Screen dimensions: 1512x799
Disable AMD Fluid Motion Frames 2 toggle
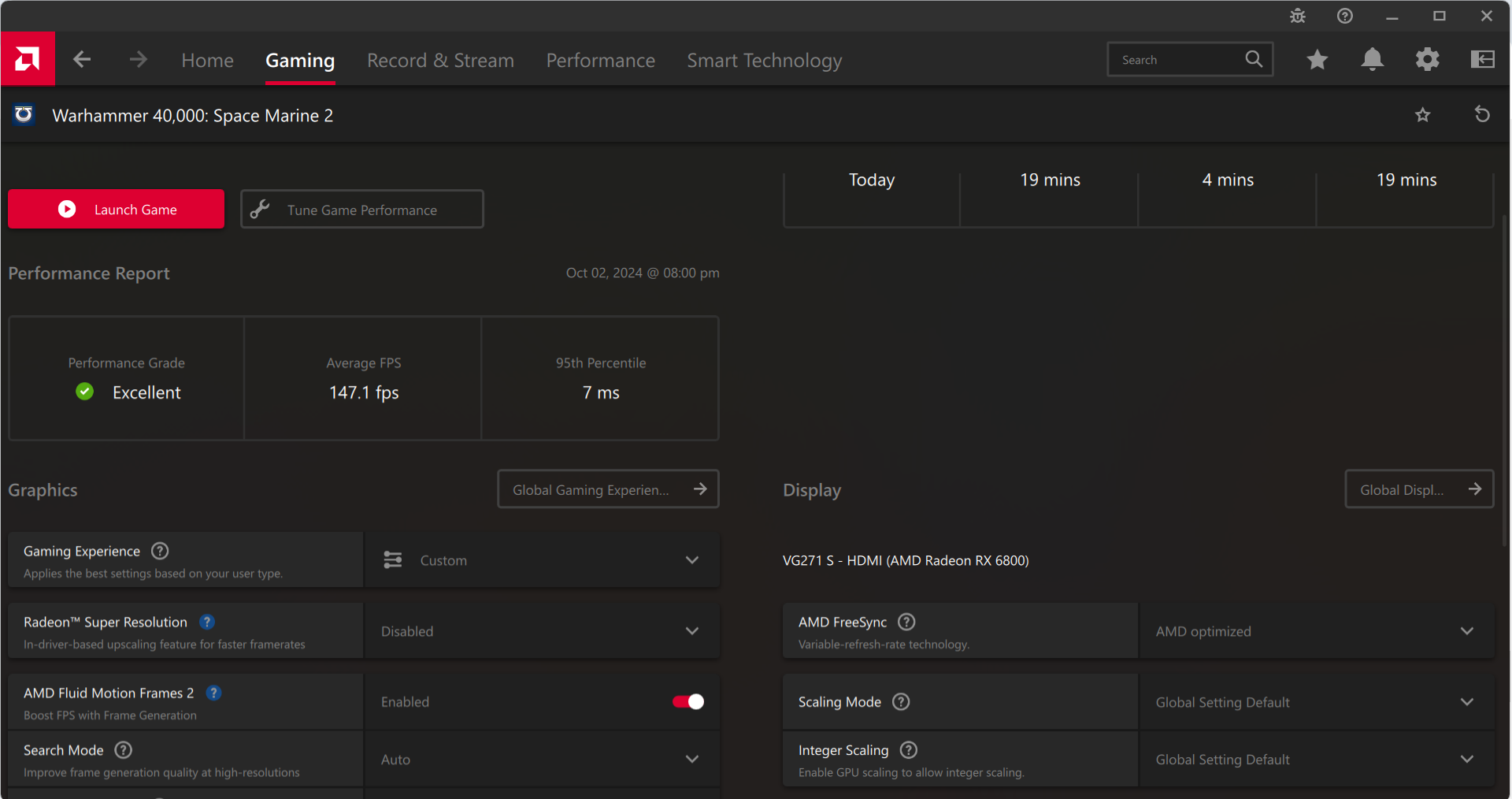[x=687, y=701]
